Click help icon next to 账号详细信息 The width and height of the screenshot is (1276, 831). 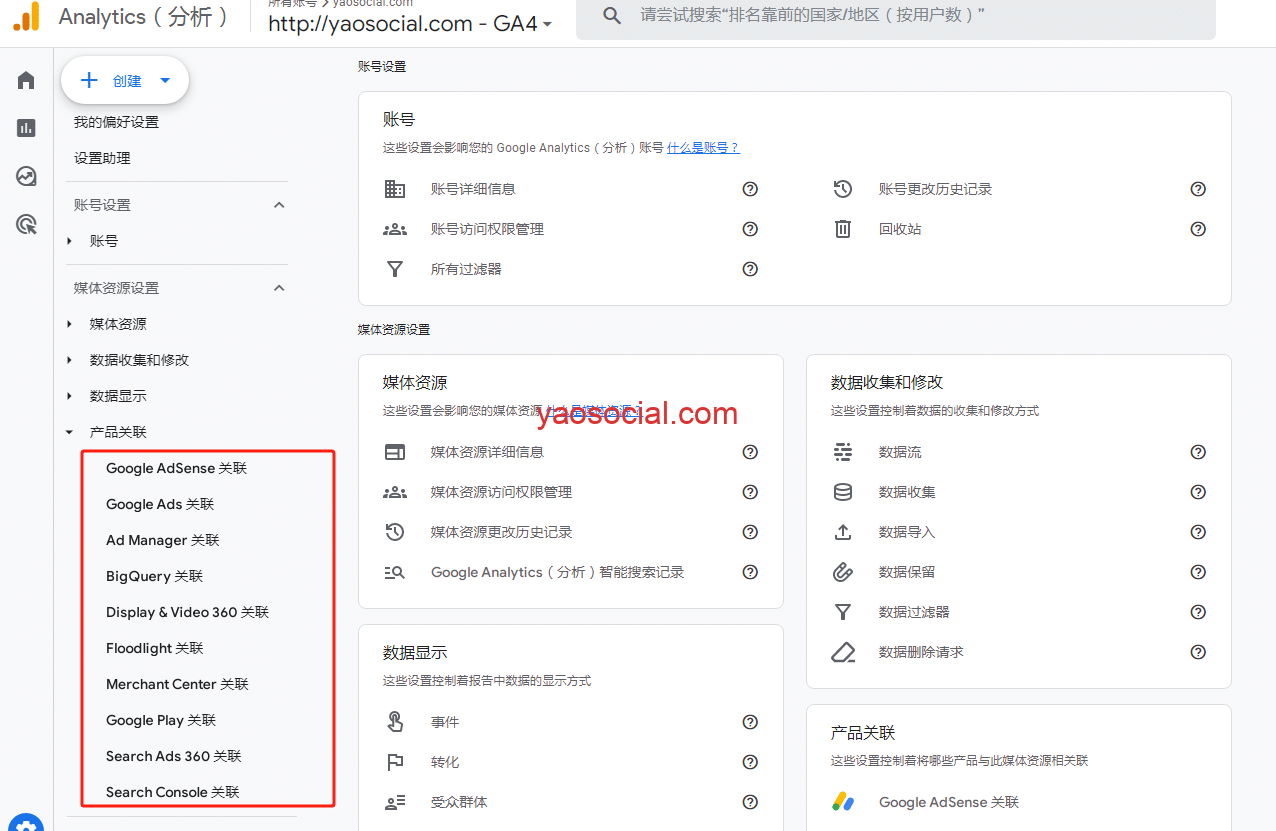750,189
